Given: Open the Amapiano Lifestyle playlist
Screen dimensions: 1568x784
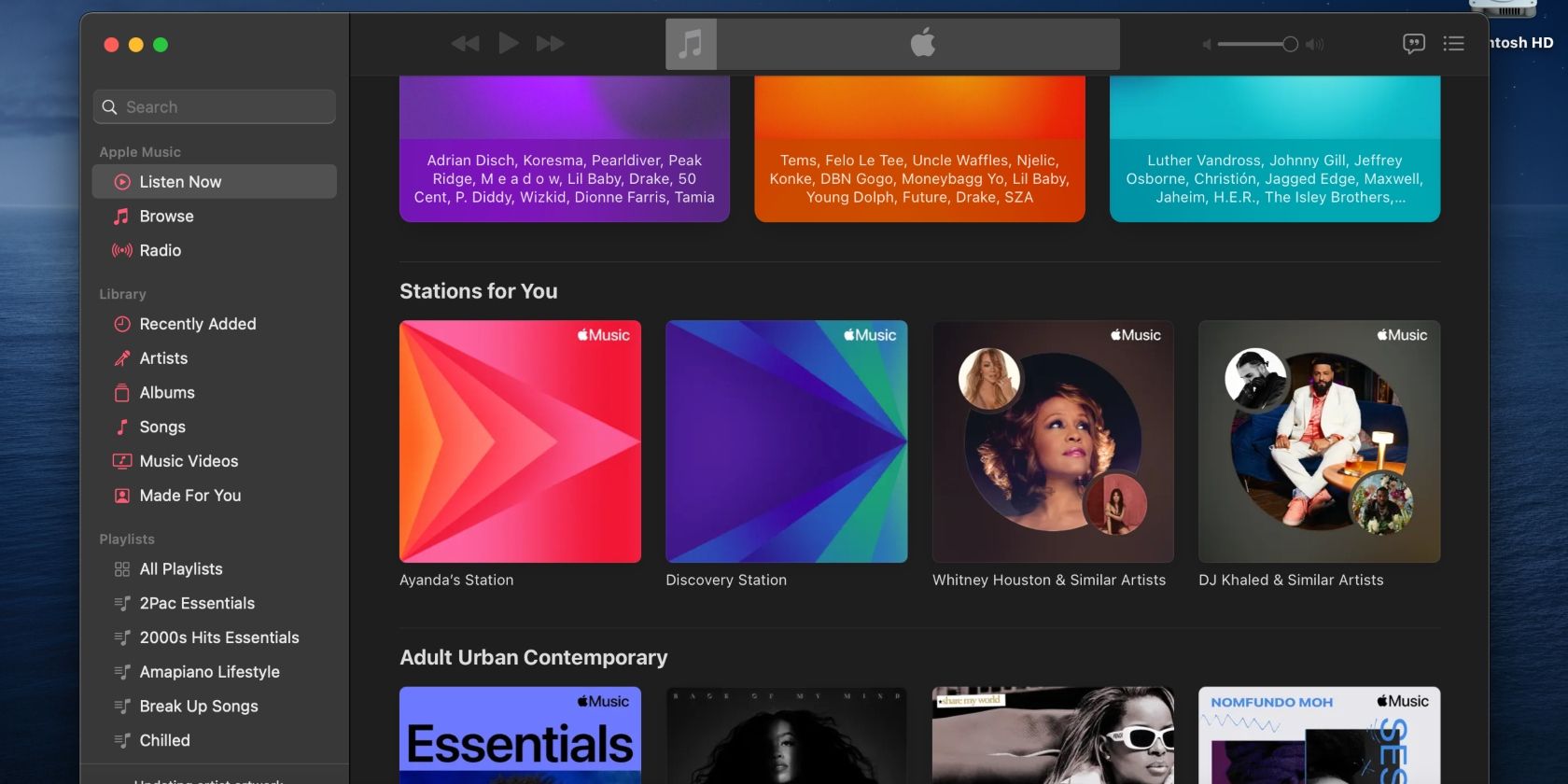Looking at the screenshot, I should pos(215,672).
